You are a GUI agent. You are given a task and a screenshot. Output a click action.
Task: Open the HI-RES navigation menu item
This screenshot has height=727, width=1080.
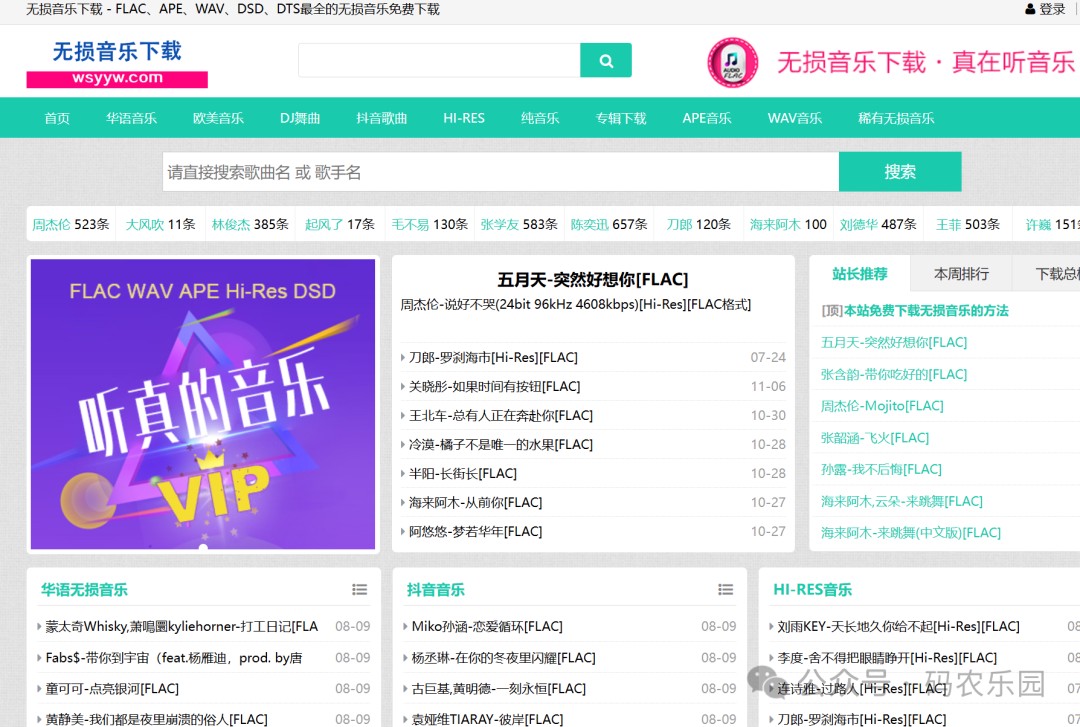[464, 118]
